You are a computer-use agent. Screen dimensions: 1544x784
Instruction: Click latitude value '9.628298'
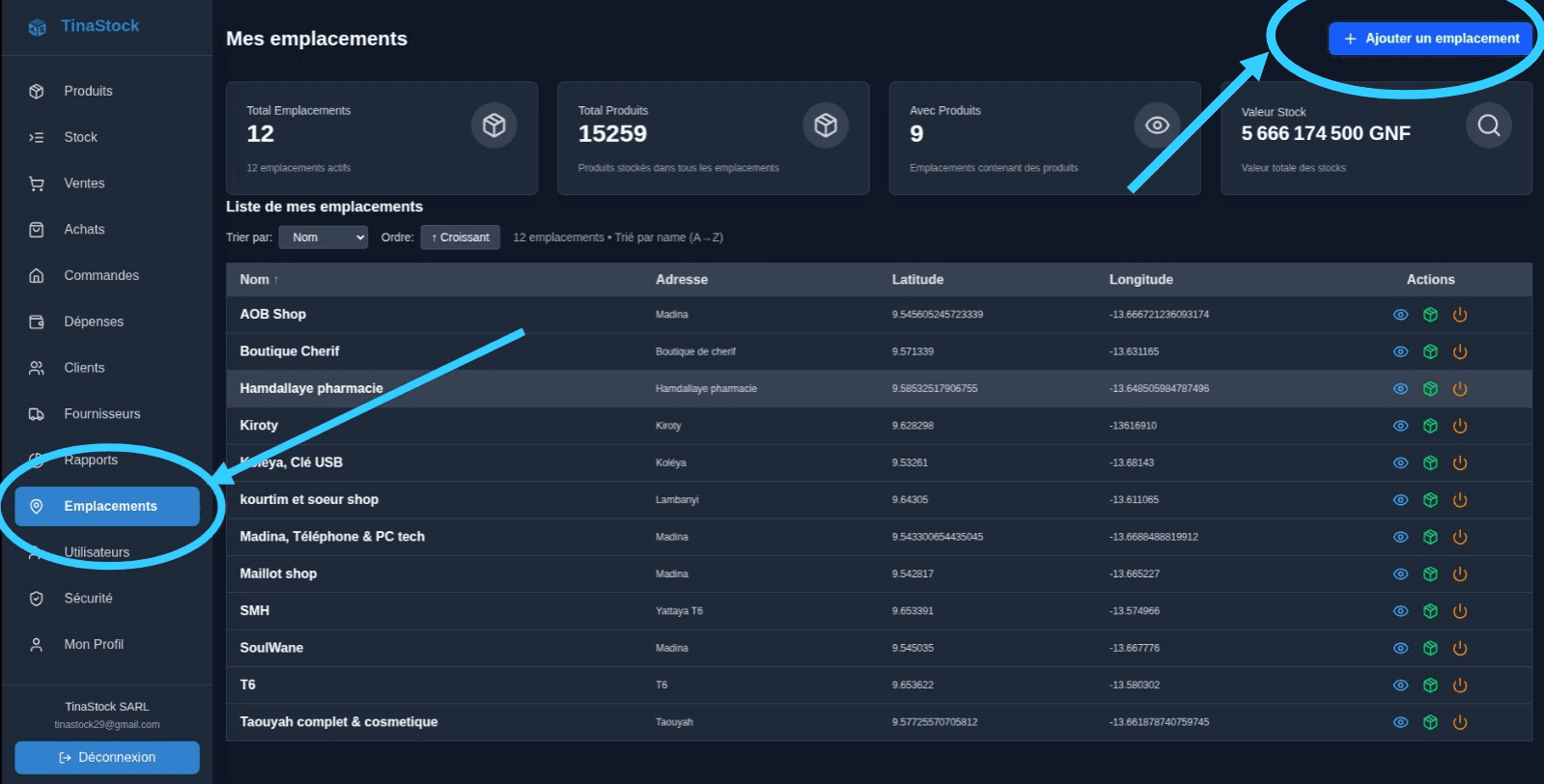pos(912,426)
